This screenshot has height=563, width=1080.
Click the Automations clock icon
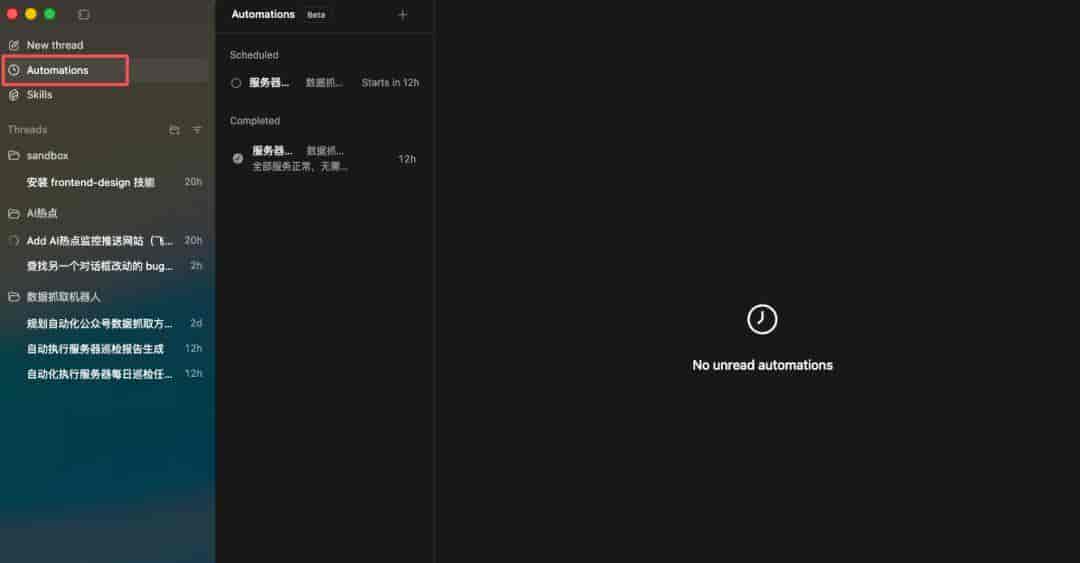tap(14, 70)
